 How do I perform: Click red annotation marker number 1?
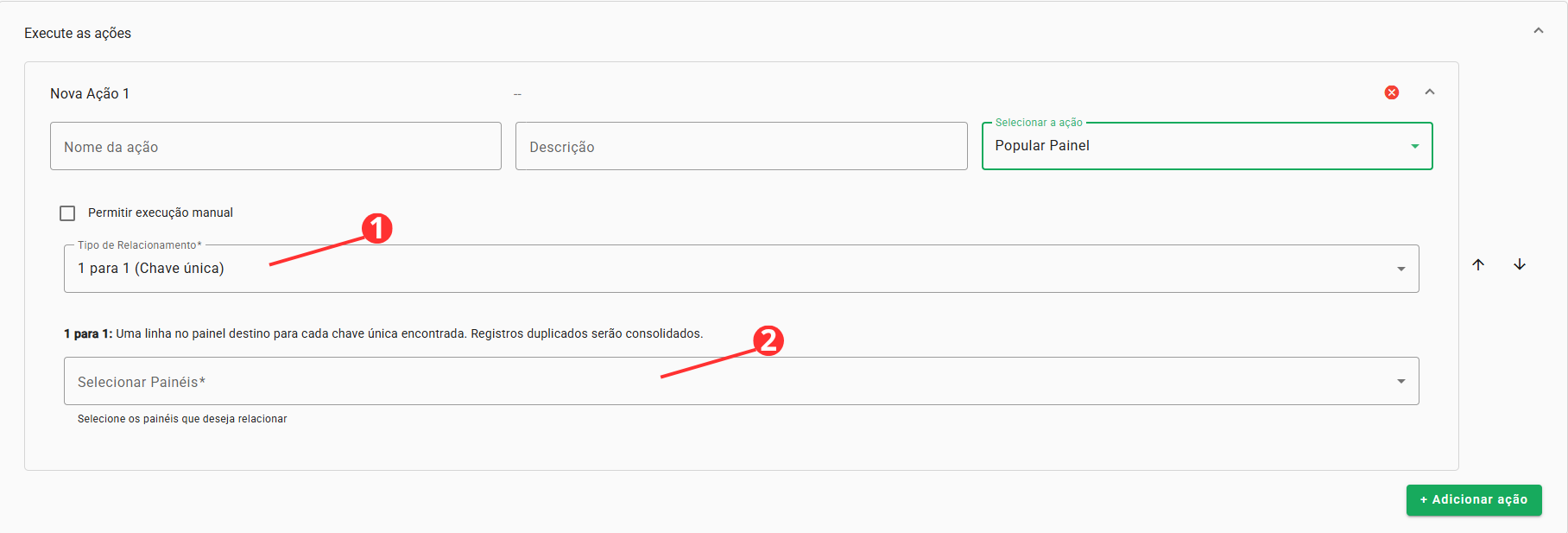(x=376, y=228)
